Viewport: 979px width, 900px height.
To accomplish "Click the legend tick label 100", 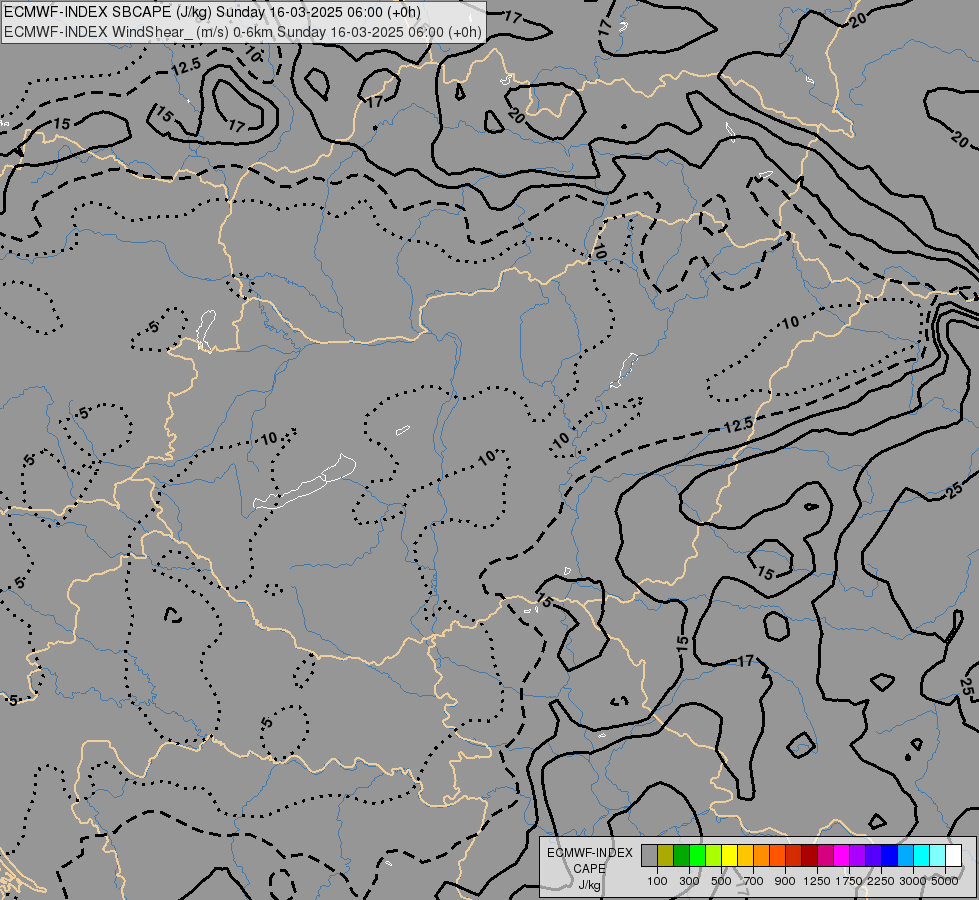I will pos(657,881).
